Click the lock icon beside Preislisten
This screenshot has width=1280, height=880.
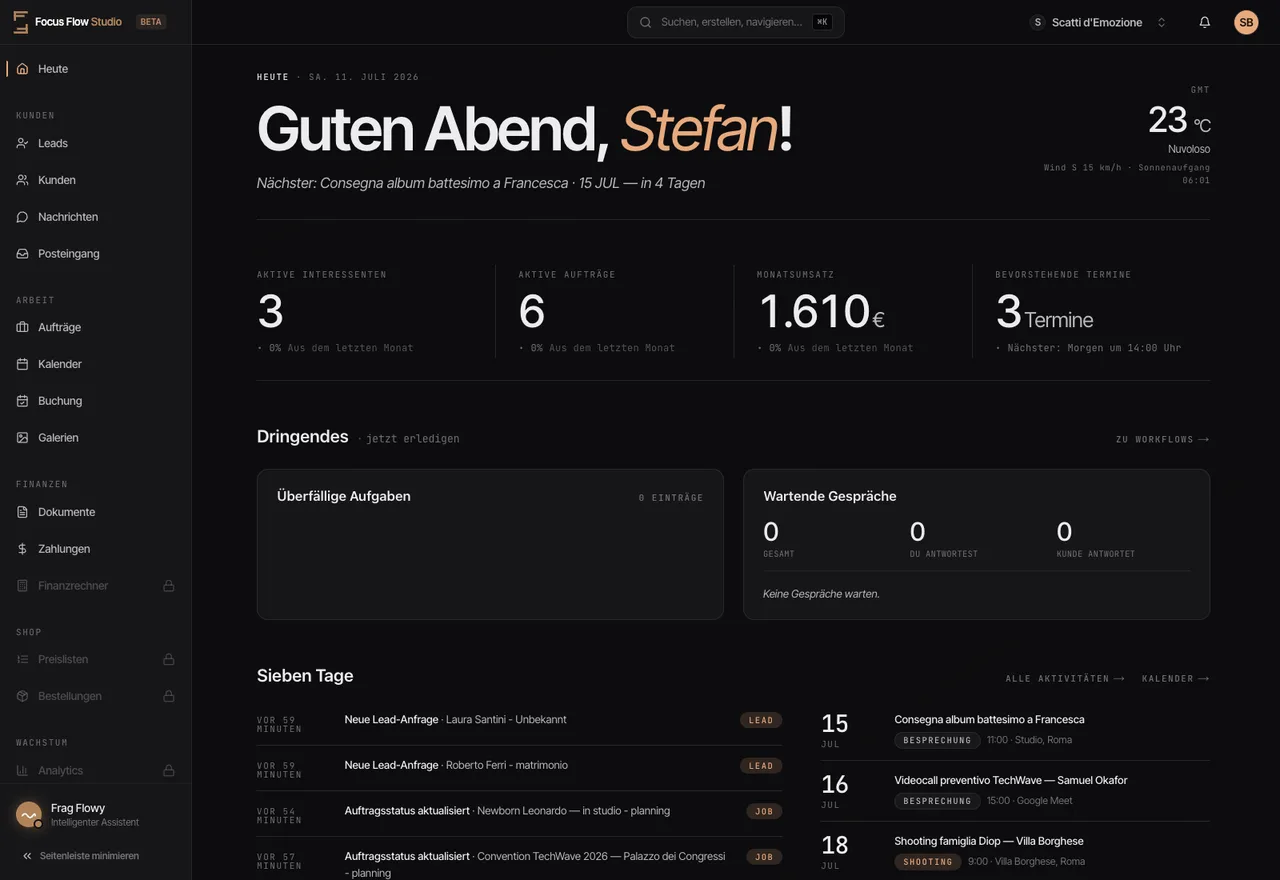click(169, 659)
